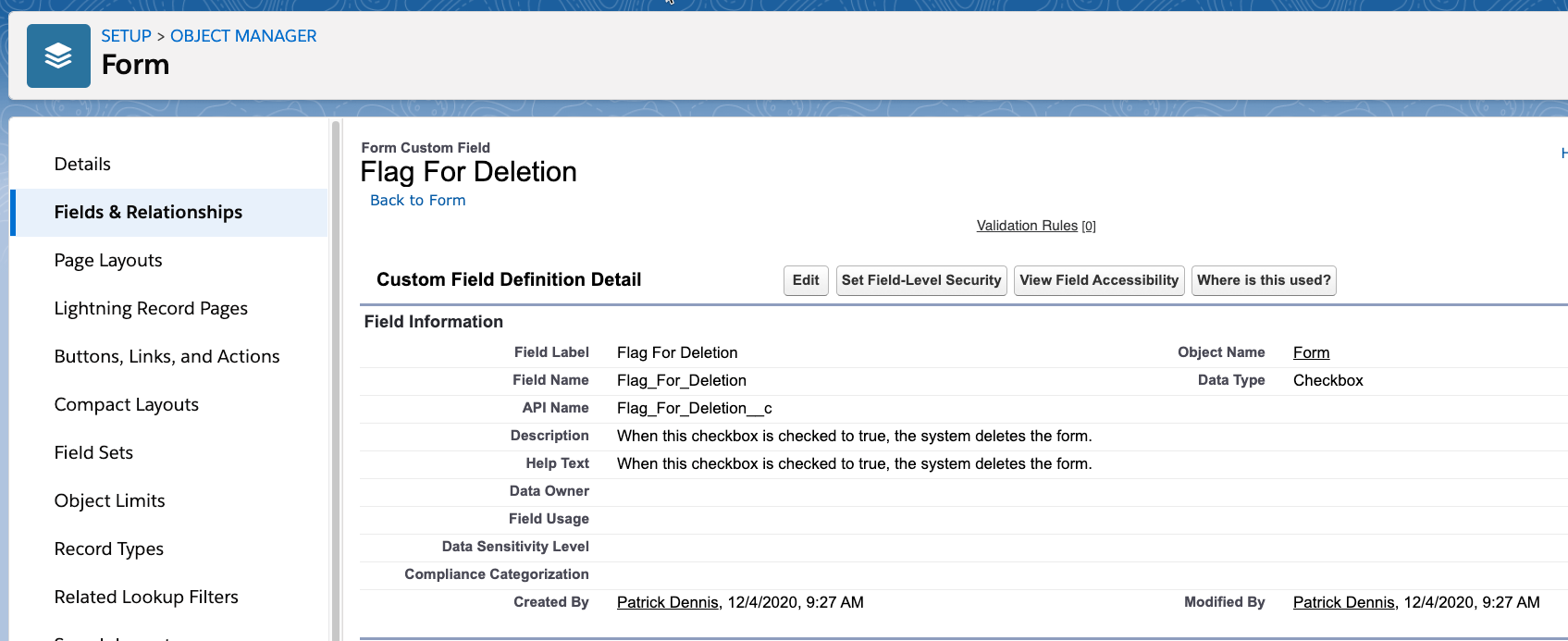The width and height of the screenshot is (1568, 641).
Task: Go to Related Lookup Filters
Action: click(x=146, y=597)
